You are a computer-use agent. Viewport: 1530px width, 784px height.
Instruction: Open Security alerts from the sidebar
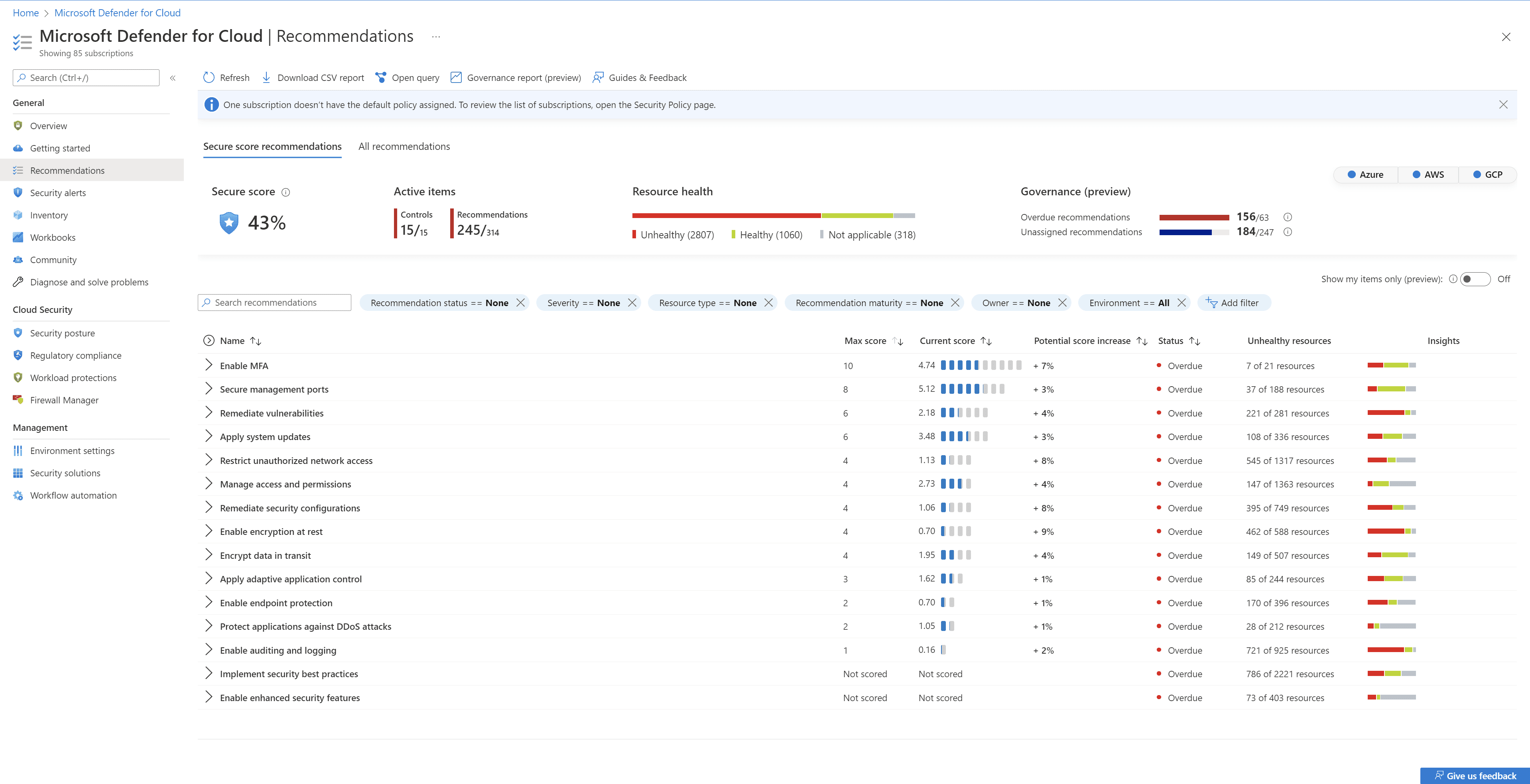click(x=57, y=192)
